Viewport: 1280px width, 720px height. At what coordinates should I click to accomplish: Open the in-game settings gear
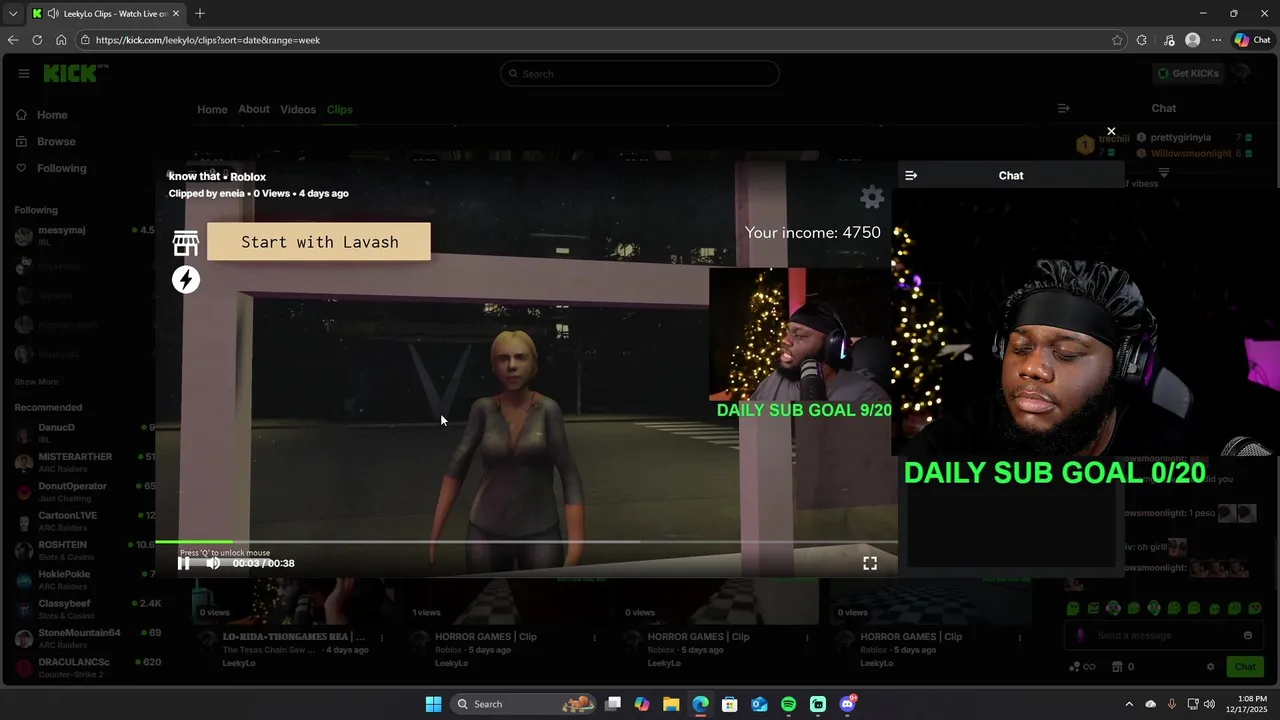872,197
